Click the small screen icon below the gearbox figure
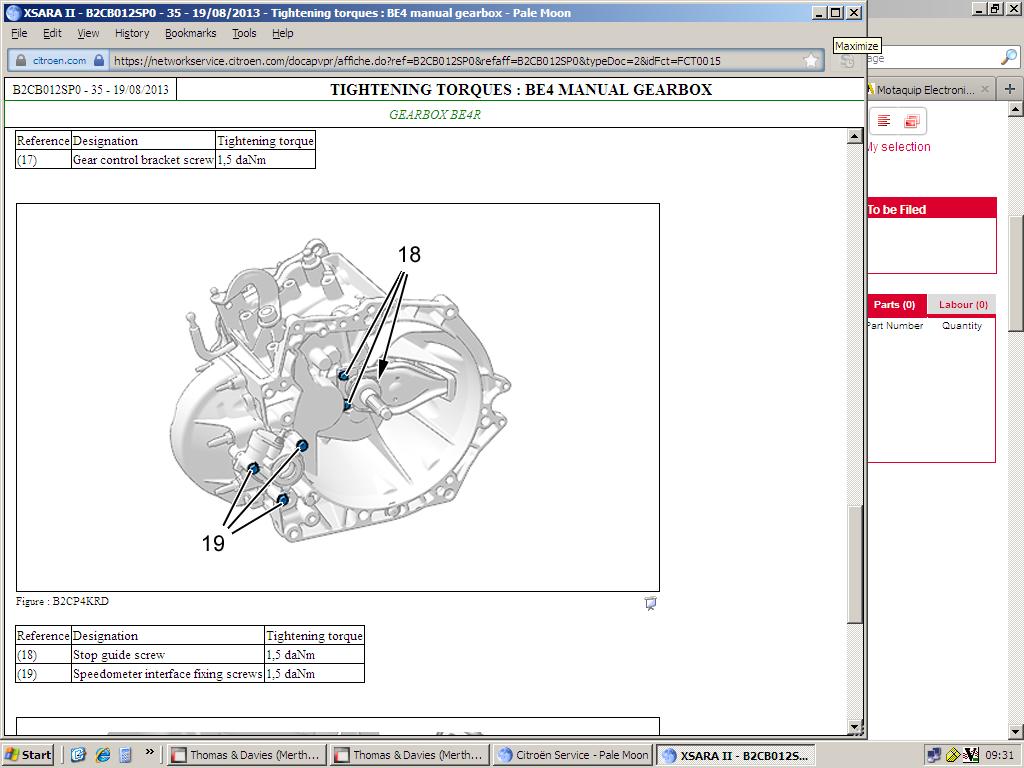The image size is (1024, 768). [x=650, y=603]
